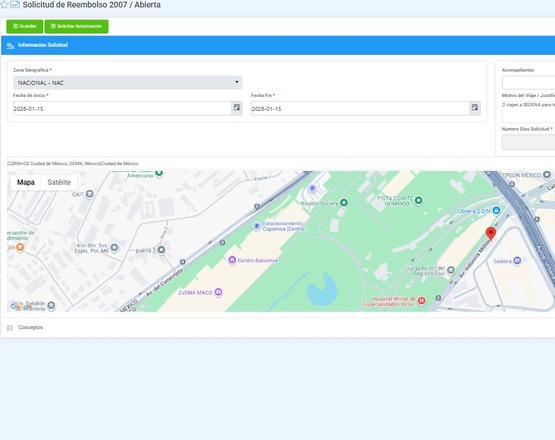
Task: Click the Sedena map marker
Action: tap(517, 261)
